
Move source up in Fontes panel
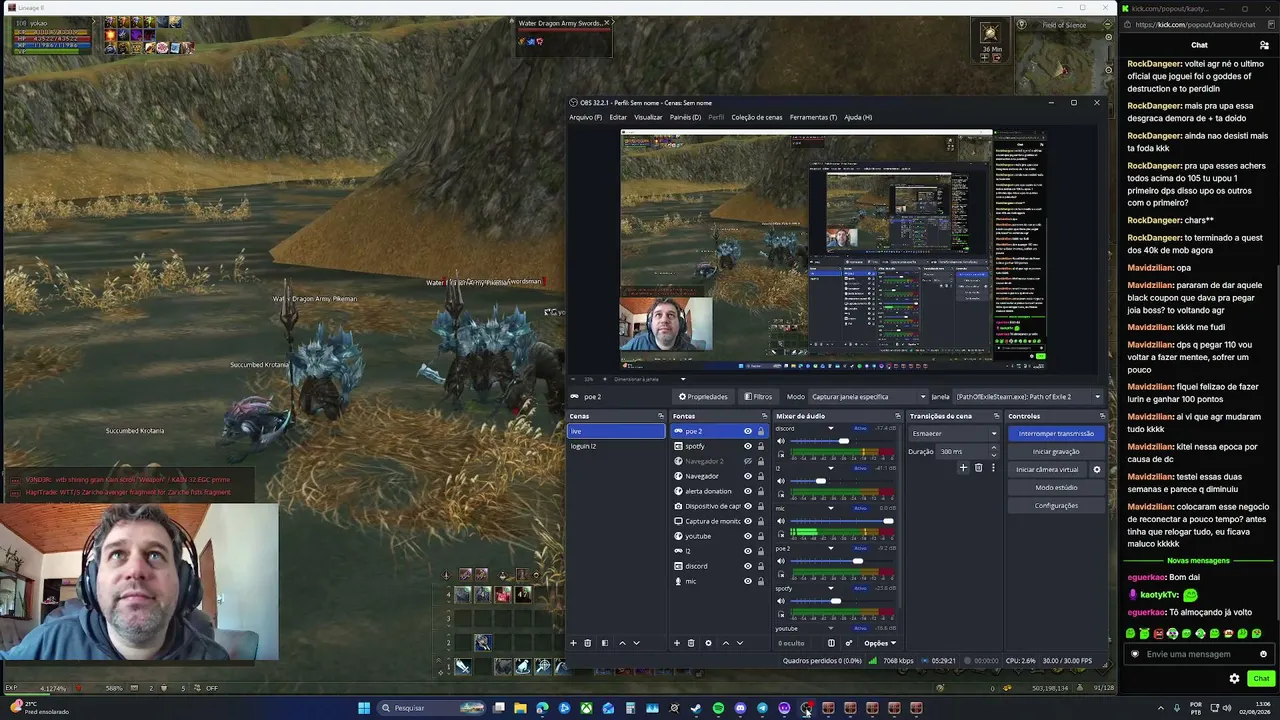726,643
